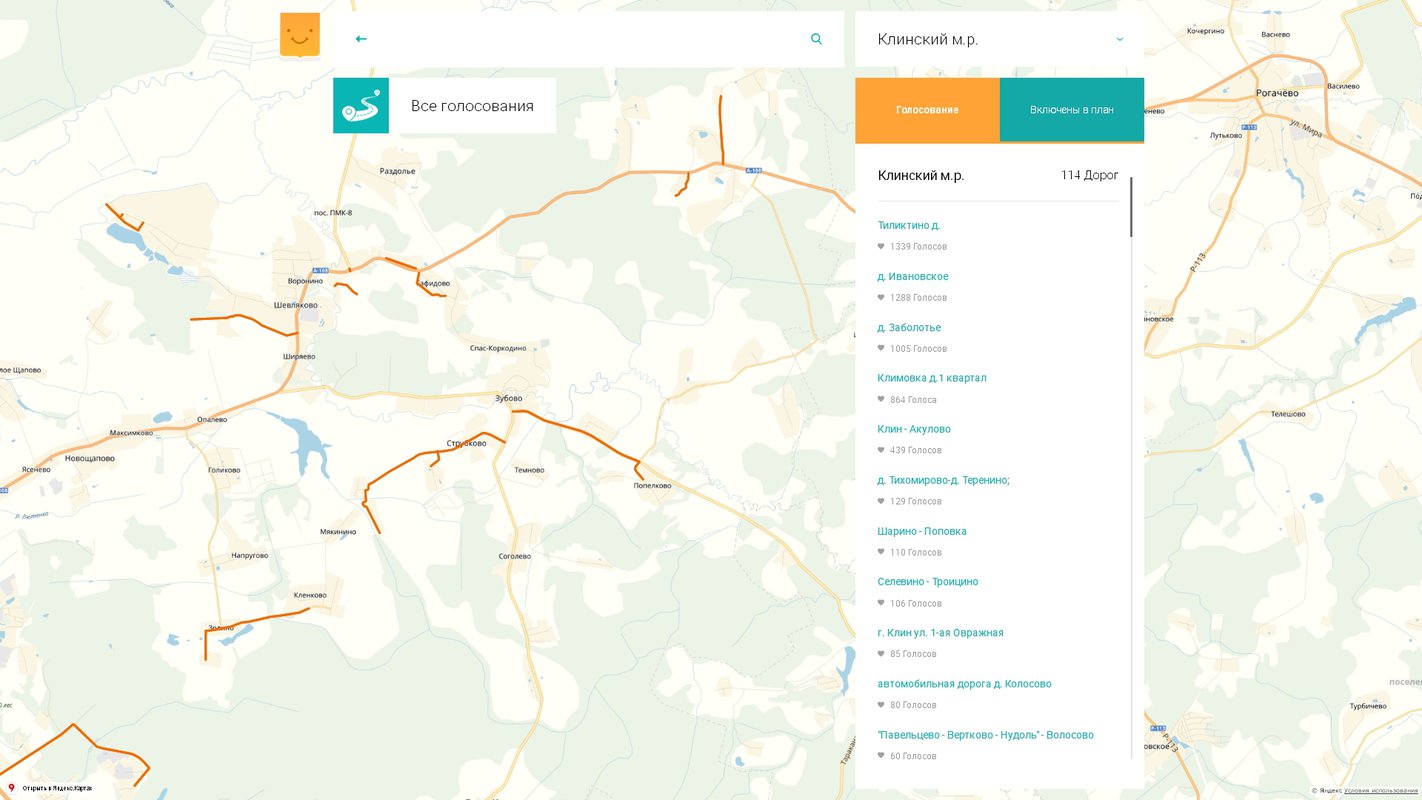
Task: Open the Селевино - Троицино road entry
Action: (x=928, y=581)
